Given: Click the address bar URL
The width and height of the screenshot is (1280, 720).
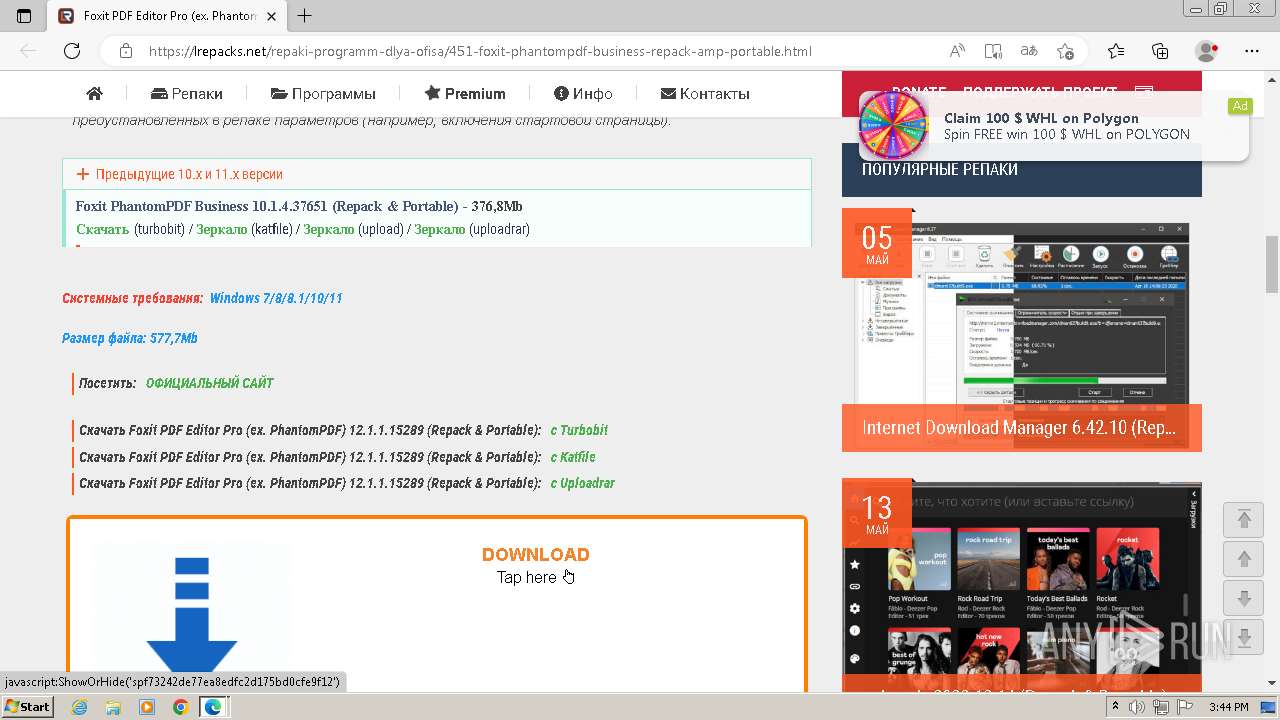Looking at the screenshot, I should [x=480, y=51].
